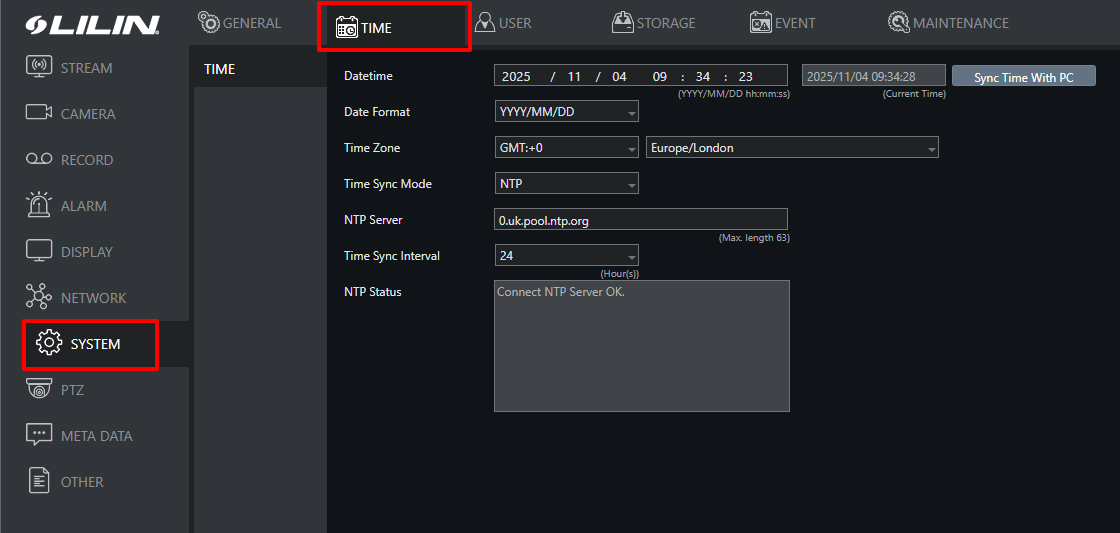Open the Time Sync Mode dropdown
Viewport: 1120px width, 533px height.
pos(566,184)
